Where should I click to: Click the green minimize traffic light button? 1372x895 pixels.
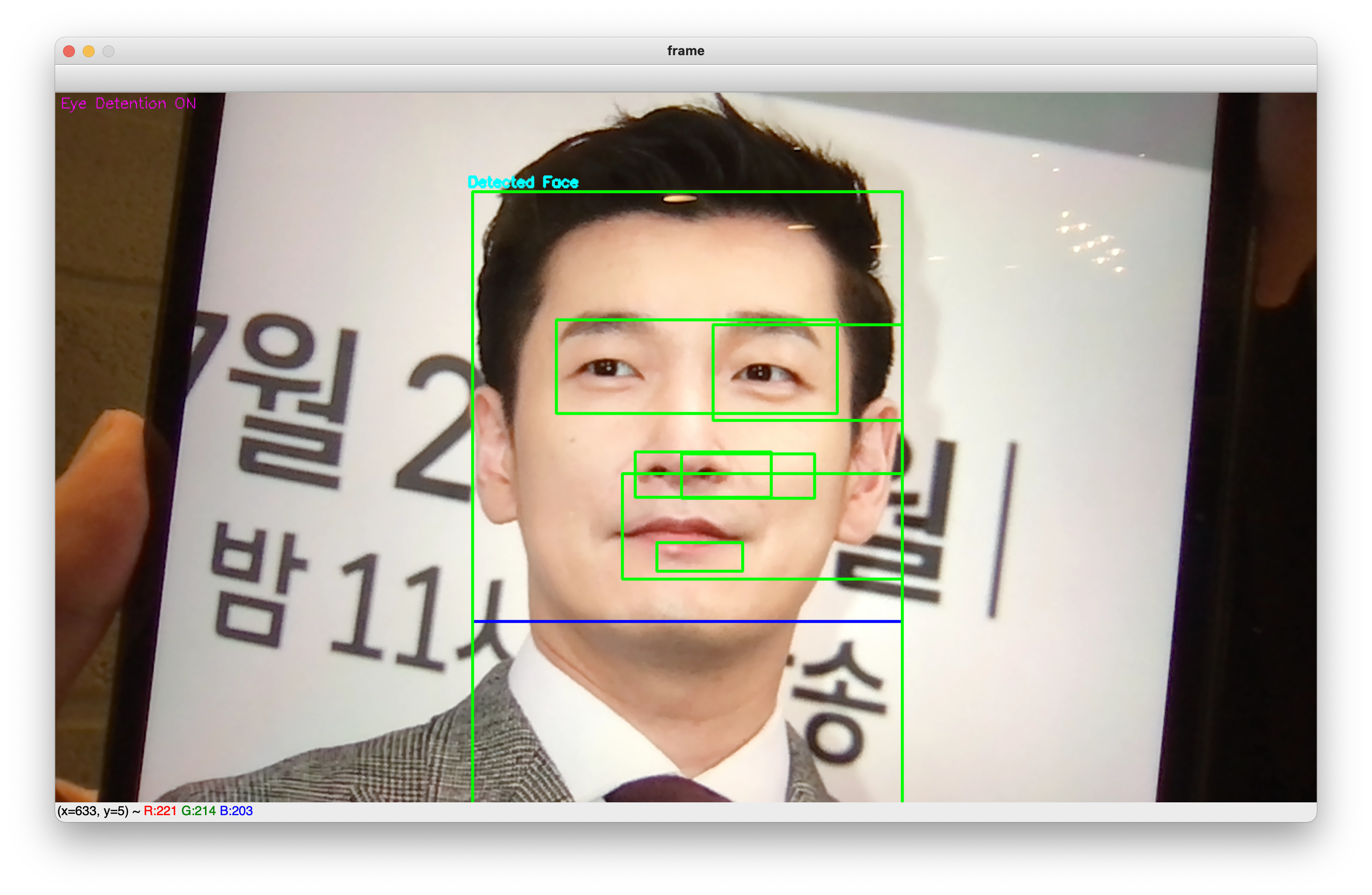pos(109,51)
